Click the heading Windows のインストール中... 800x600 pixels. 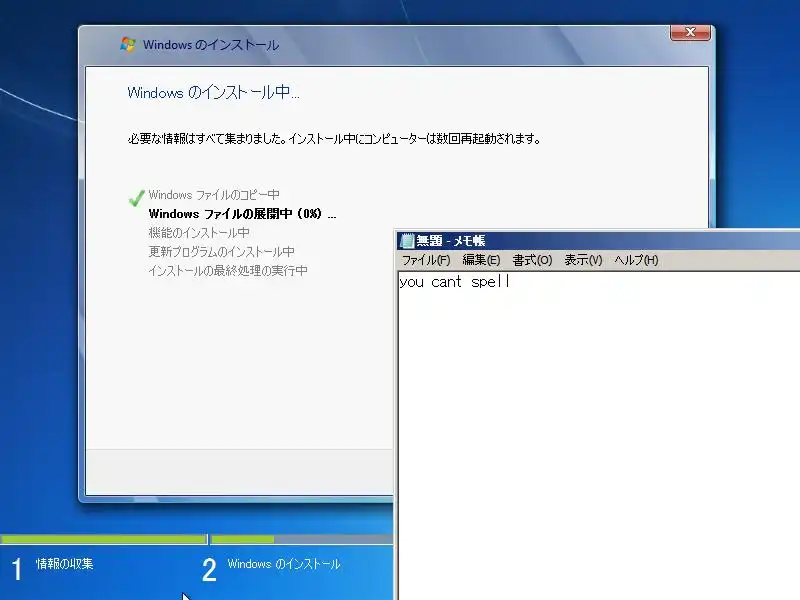(x=213, y=92)
